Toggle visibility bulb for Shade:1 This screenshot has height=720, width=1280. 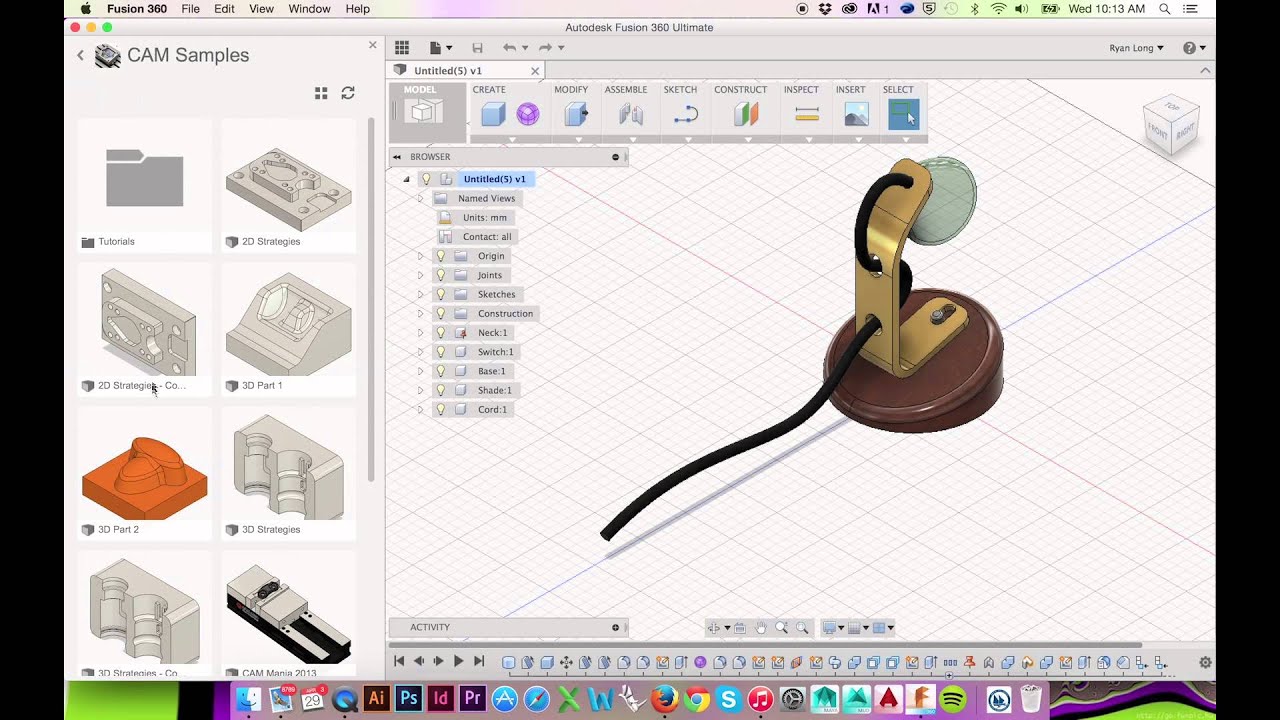(x=440, y=390)
